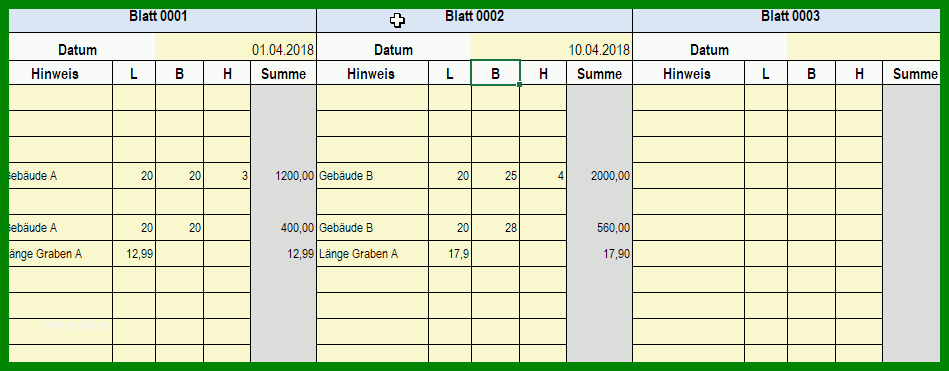This screenshot has width=949, height=371.
Task: Select the Summe header under Blatt 0001
Action: [x=283, y=74]
